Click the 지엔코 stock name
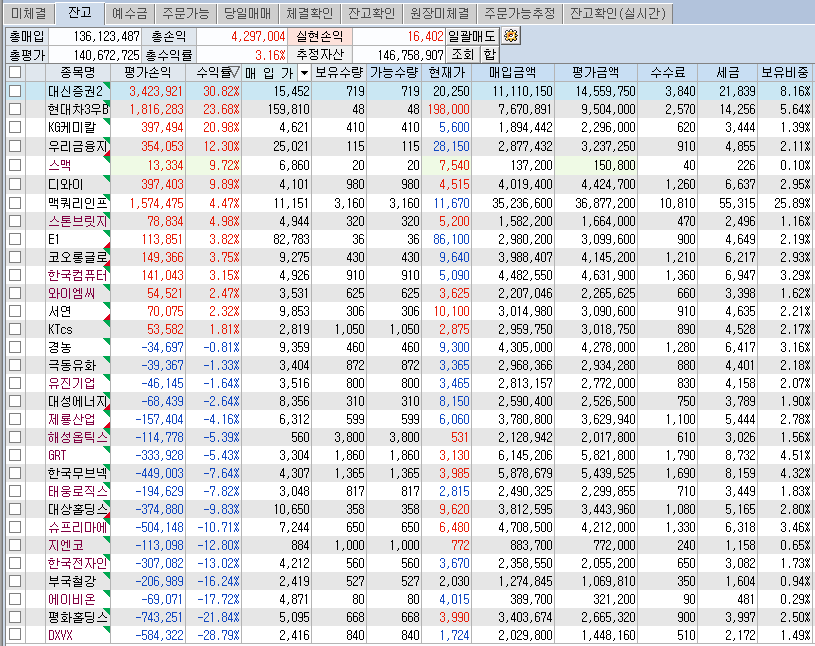 tap(65, 545)
